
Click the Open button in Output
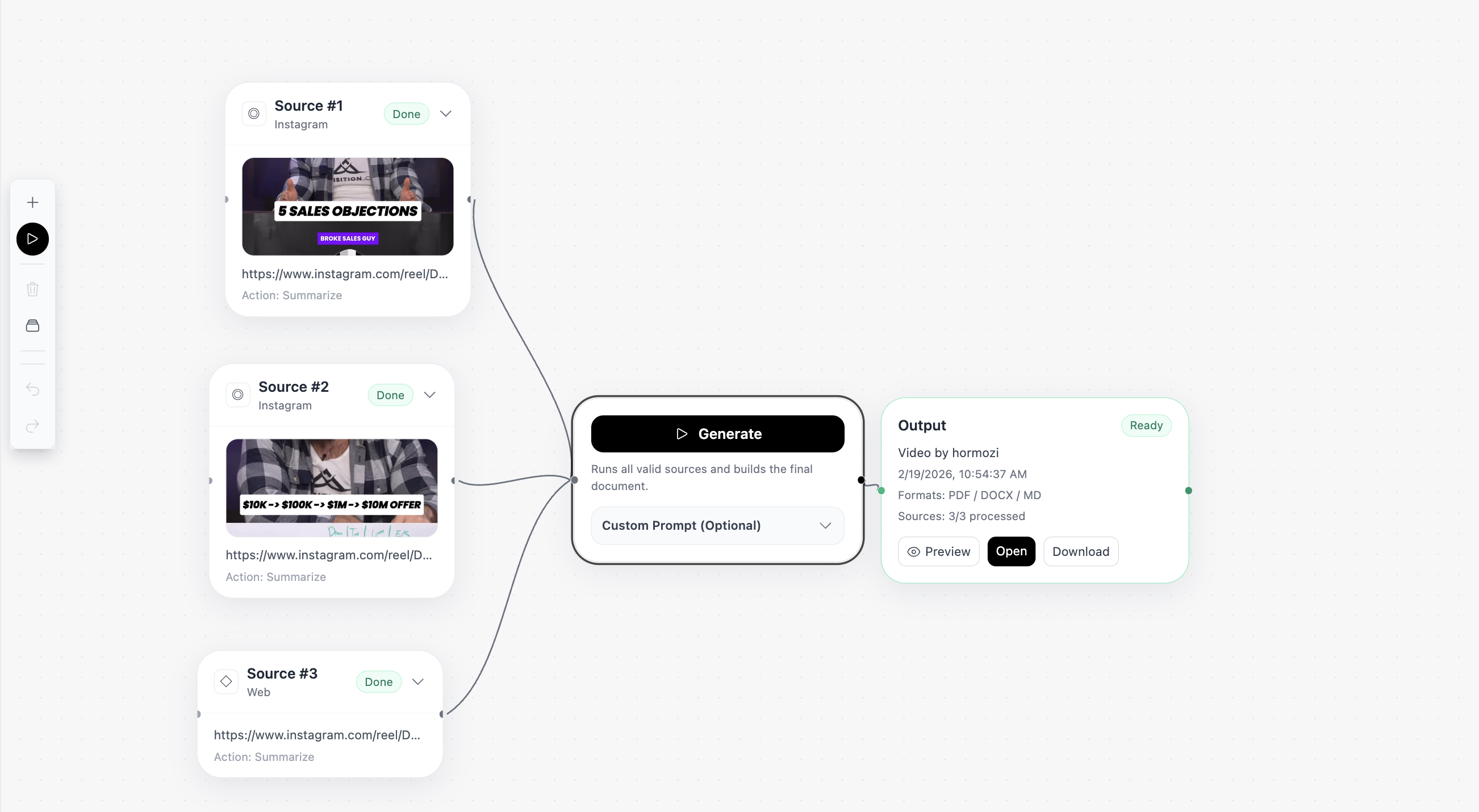(1012, 551)
